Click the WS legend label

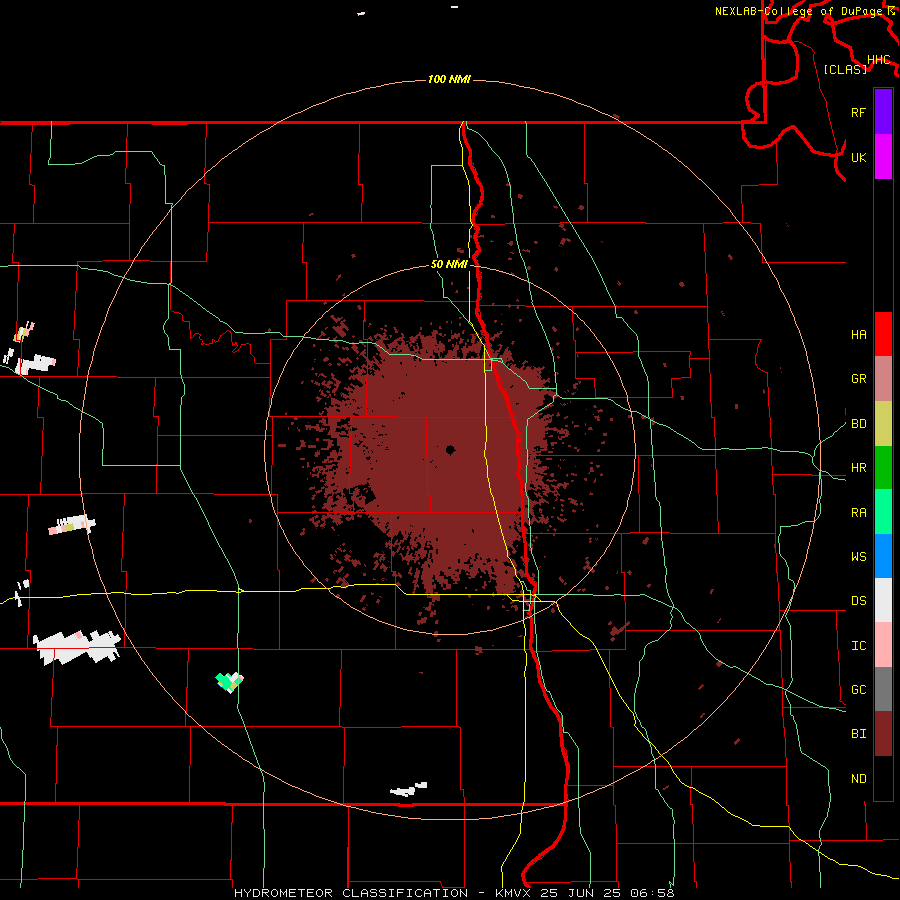pyautogui.click(x=859, y=557)
